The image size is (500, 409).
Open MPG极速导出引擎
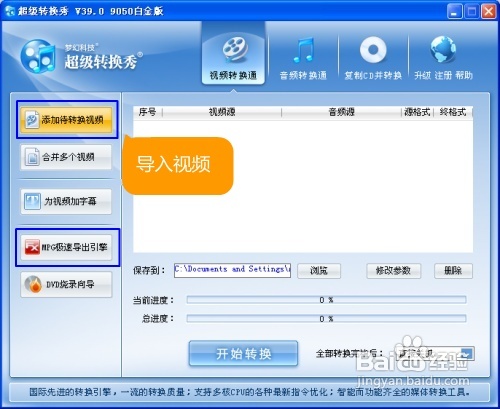point(66,247)
